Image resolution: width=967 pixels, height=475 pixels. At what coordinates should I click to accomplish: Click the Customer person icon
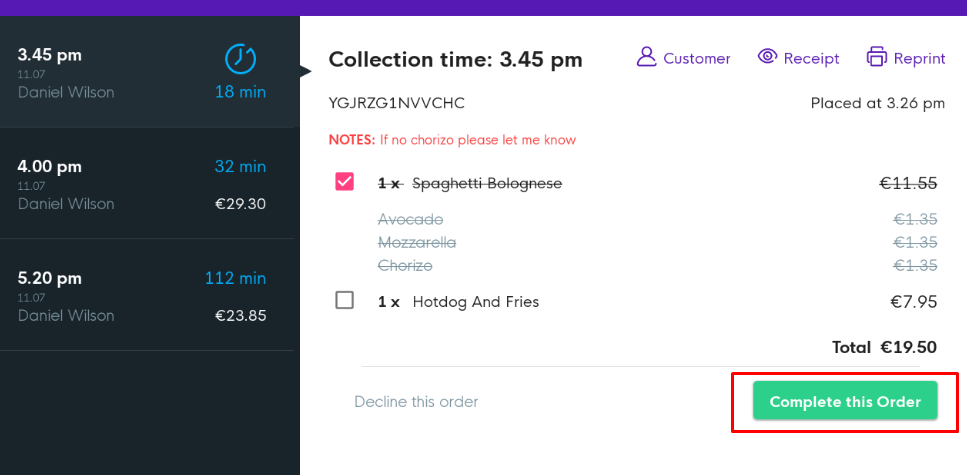[646, 57]
